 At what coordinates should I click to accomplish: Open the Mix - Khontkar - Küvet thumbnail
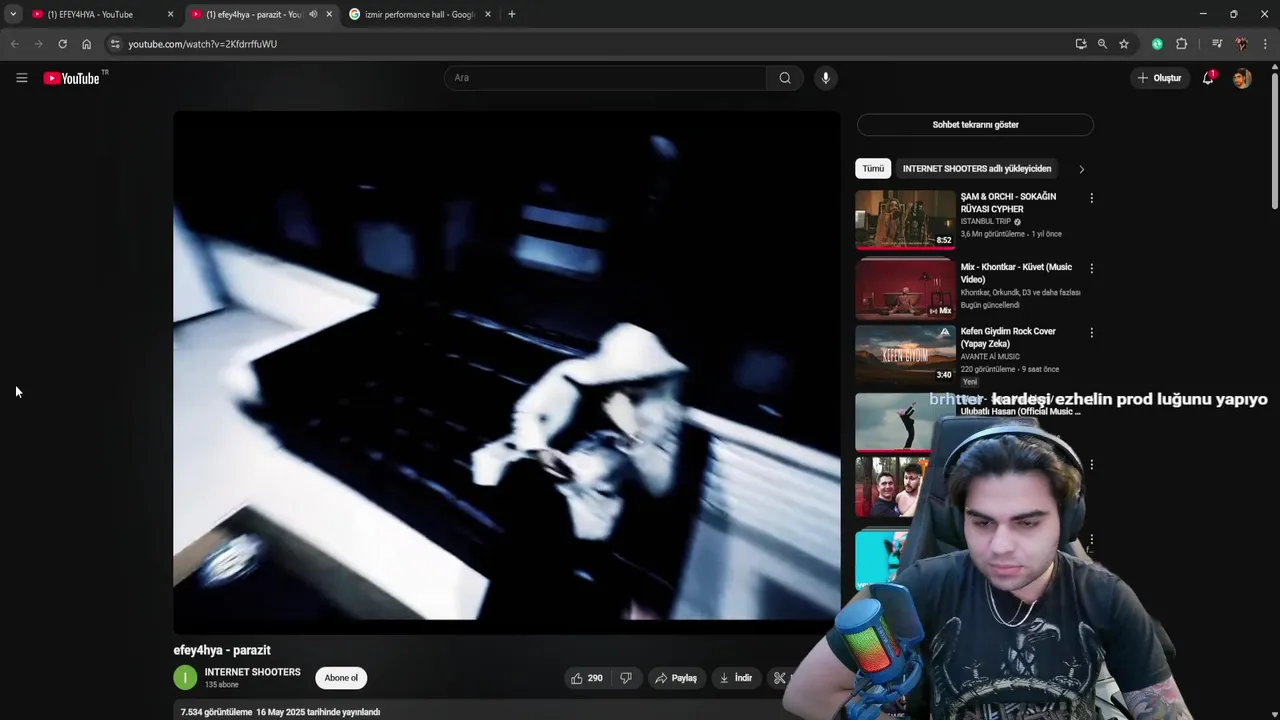(x=905, y=289)
